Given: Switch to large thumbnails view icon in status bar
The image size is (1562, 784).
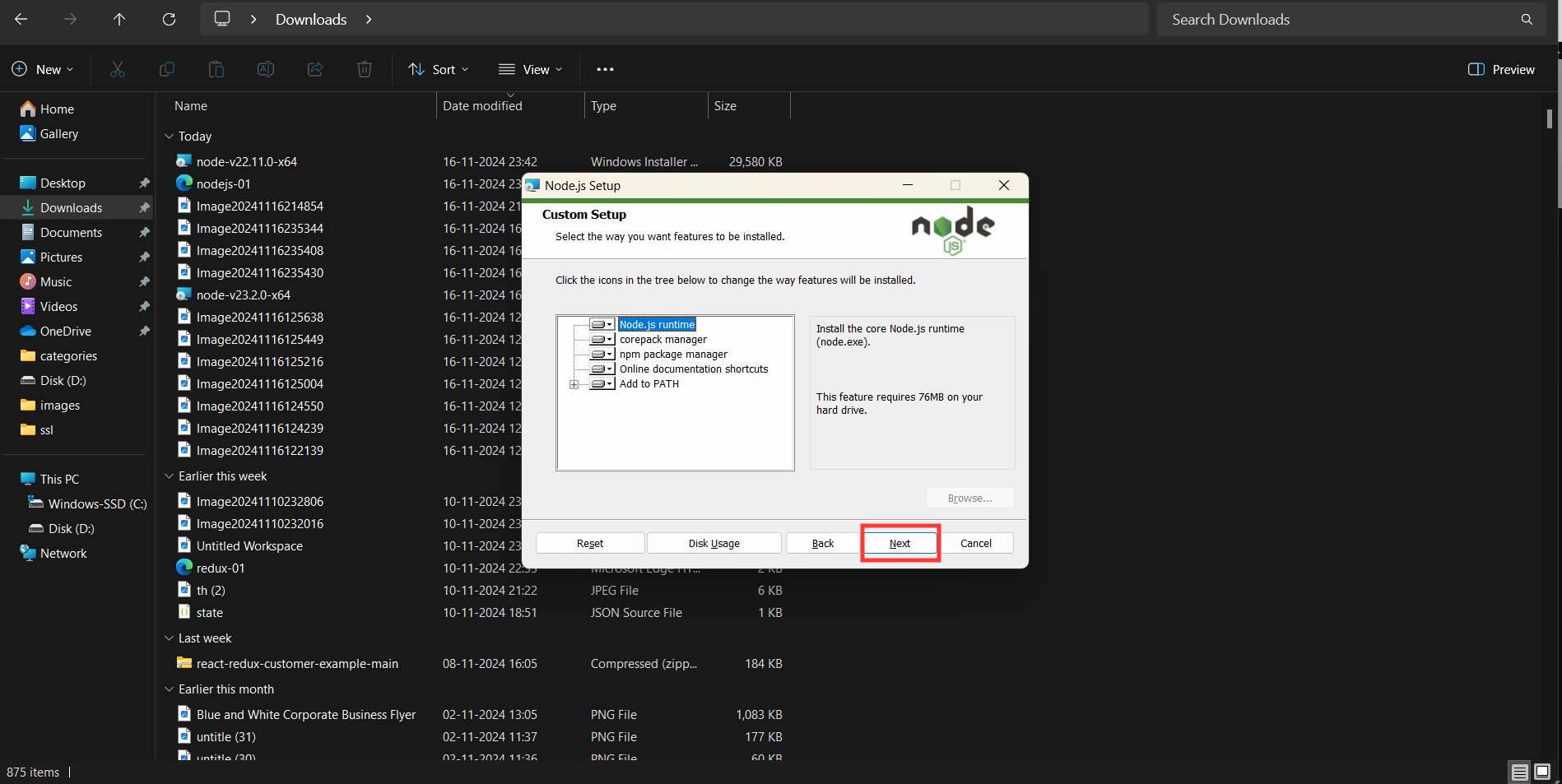Looking at the screenshot, I should click(x=1542, y=772).
